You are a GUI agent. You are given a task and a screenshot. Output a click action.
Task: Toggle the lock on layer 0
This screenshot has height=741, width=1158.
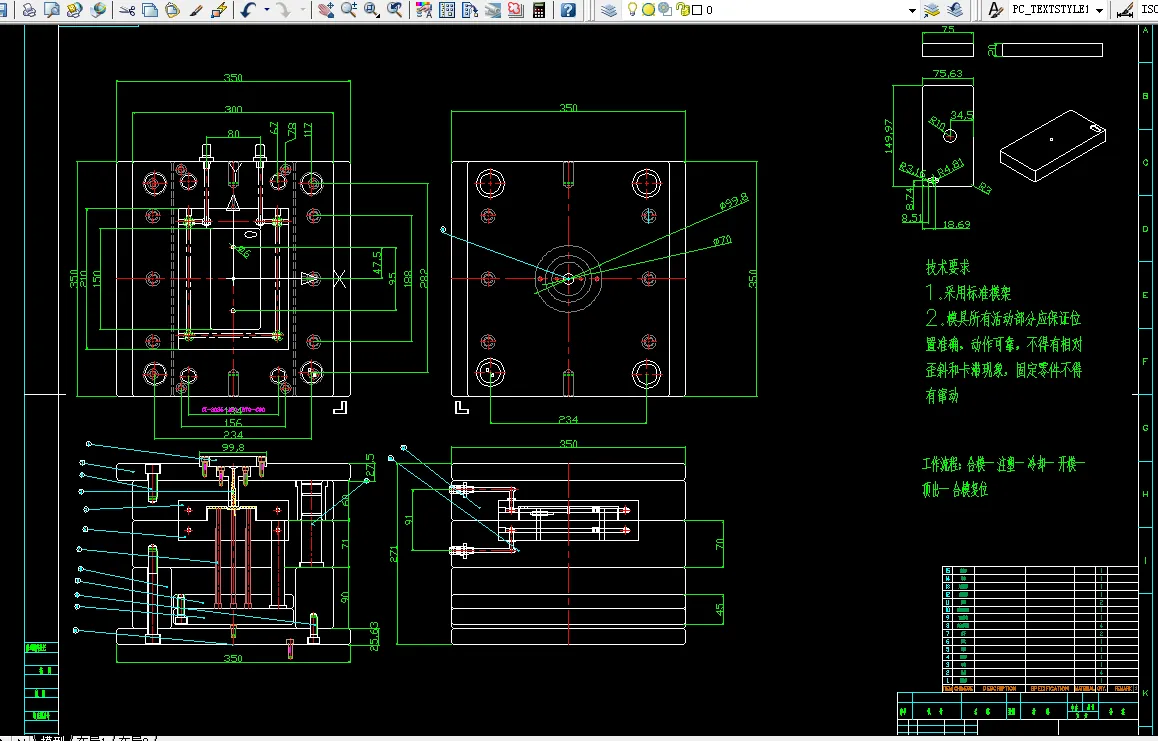point(682,10)
